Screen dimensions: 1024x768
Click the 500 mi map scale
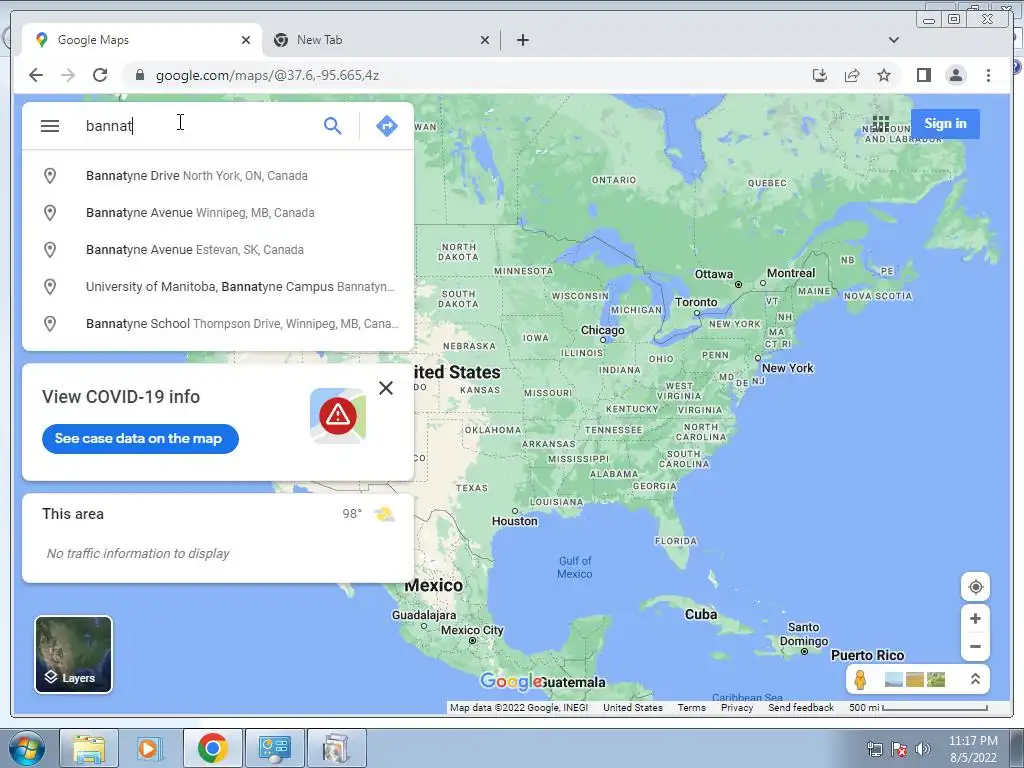pos(918,707)
